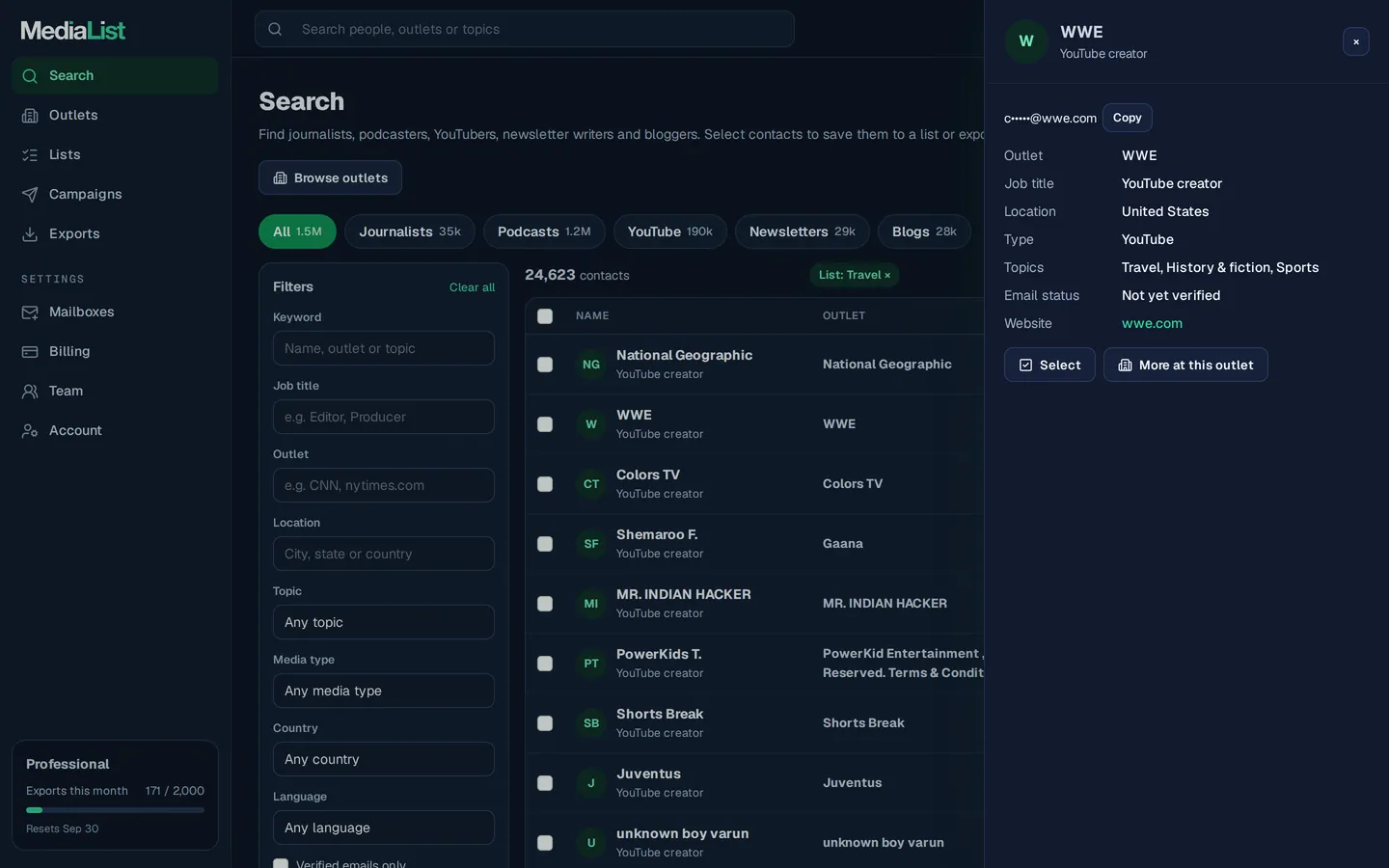Viewport: 1389px width, 868px height.
Task: Switch to the Newsletters tab
Action: (803, 231)
